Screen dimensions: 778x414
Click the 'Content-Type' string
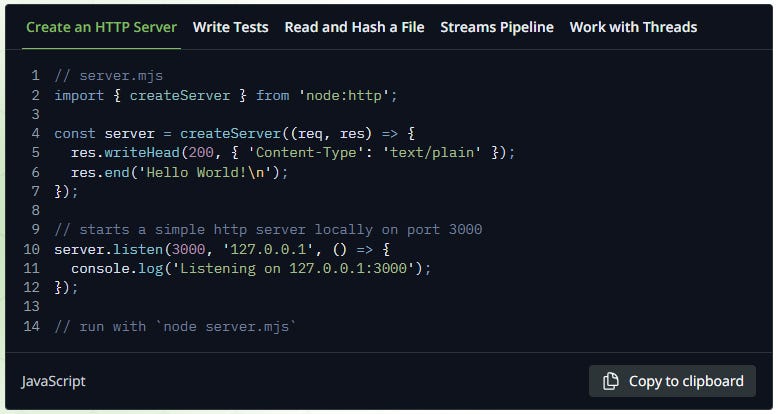click(x=306, y=152)
